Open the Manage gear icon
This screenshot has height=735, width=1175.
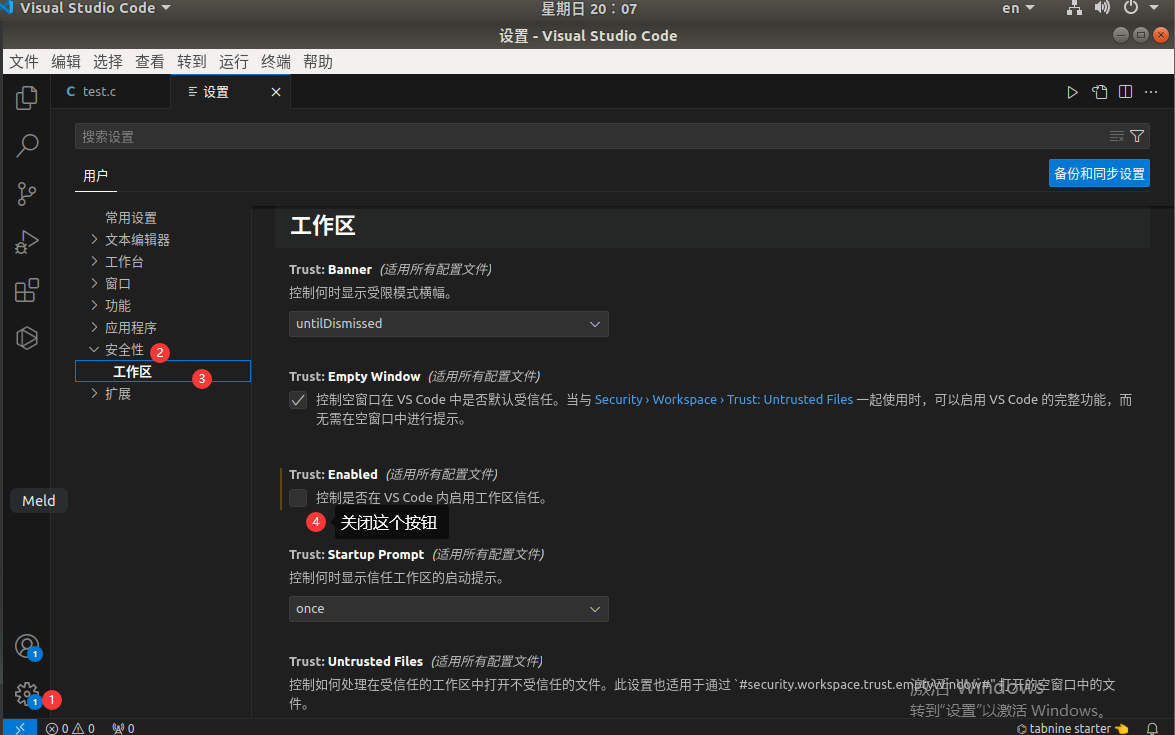coord(27,695)
